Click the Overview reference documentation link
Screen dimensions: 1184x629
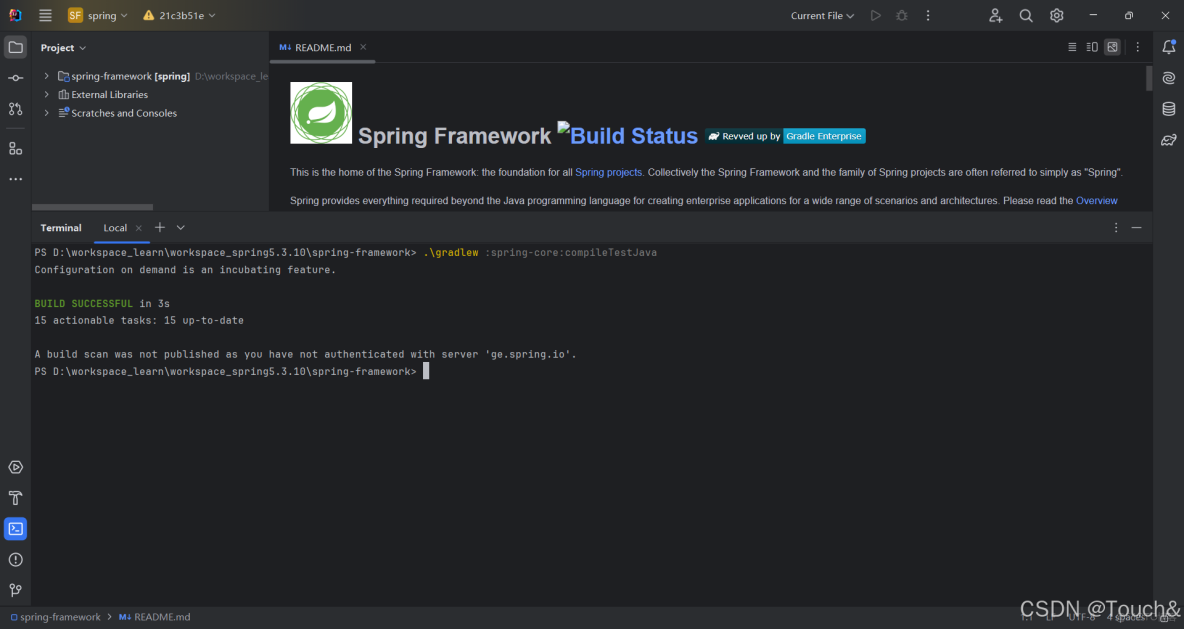(x=1096, y=200)
